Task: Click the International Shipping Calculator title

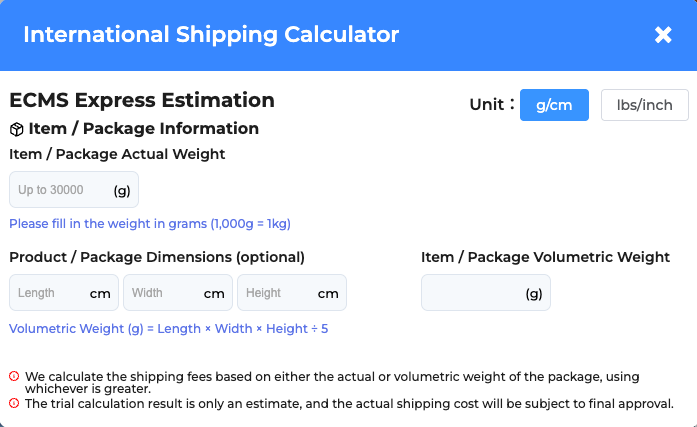Action: 211,35
